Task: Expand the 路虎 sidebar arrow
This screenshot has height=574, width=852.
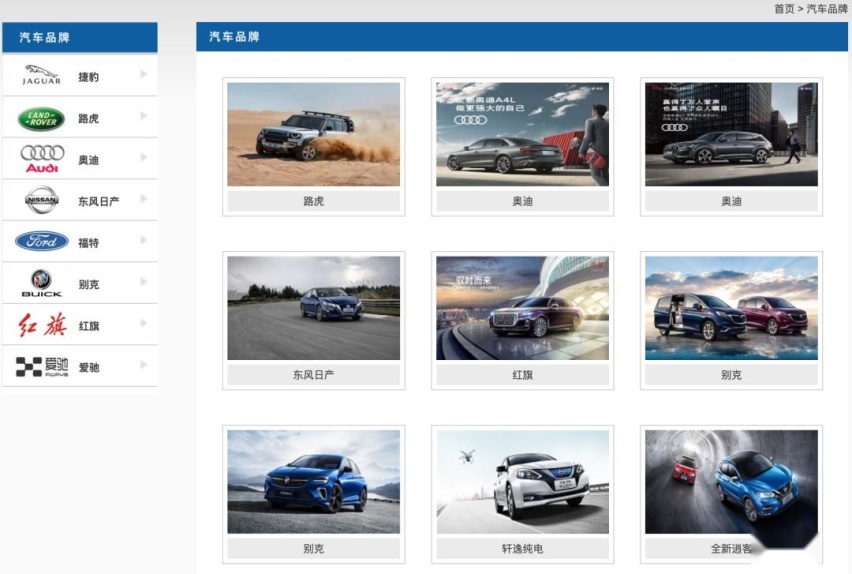Action: pyautogui.click(x=143, y=116)
